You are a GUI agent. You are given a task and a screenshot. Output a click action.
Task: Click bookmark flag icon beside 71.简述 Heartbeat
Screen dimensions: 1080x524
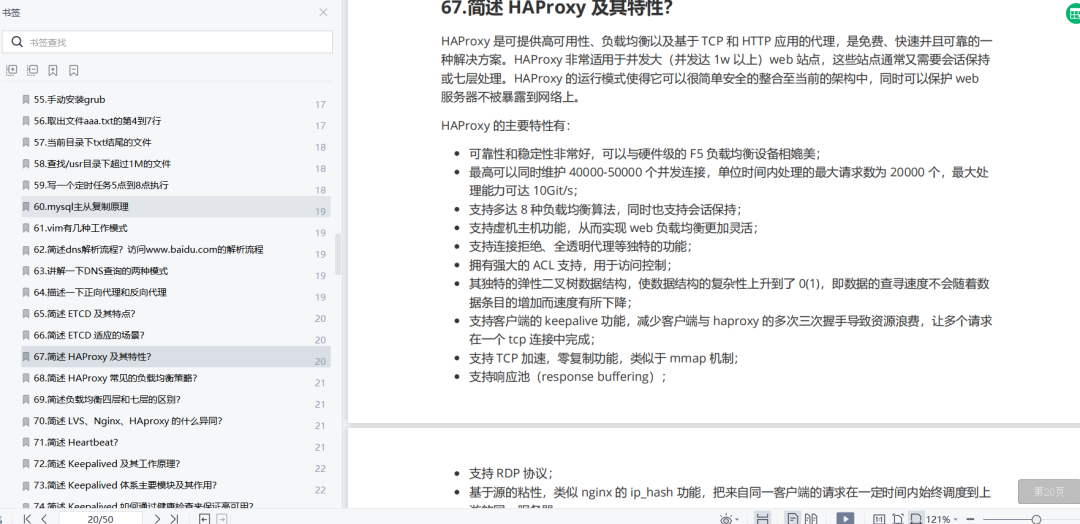point(26,442)
